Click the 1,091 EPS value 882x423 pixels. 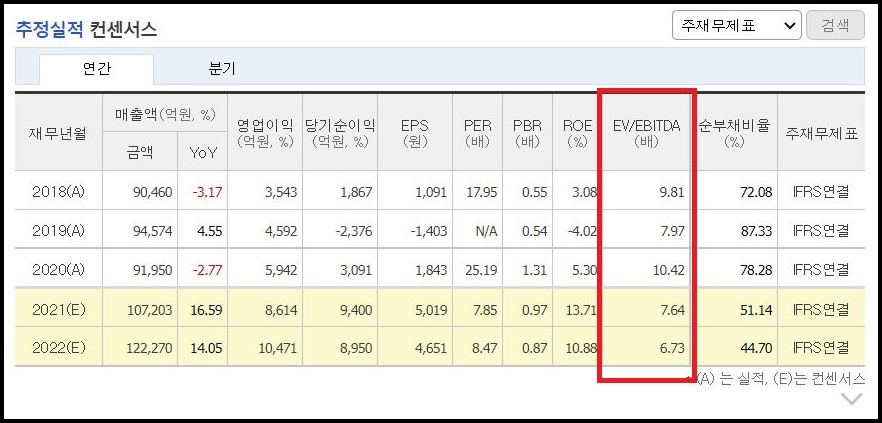[x=430, y=192]
